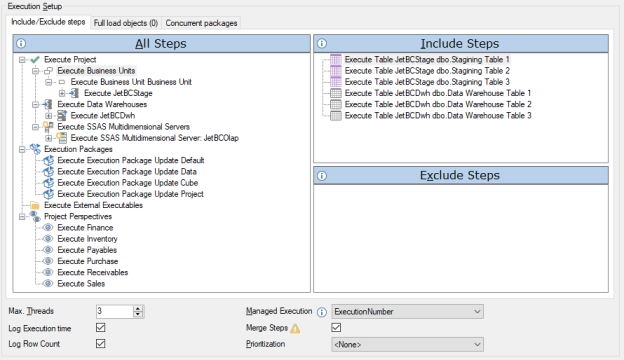Toggle the Log Execution time checkbox

pos(101,328)
